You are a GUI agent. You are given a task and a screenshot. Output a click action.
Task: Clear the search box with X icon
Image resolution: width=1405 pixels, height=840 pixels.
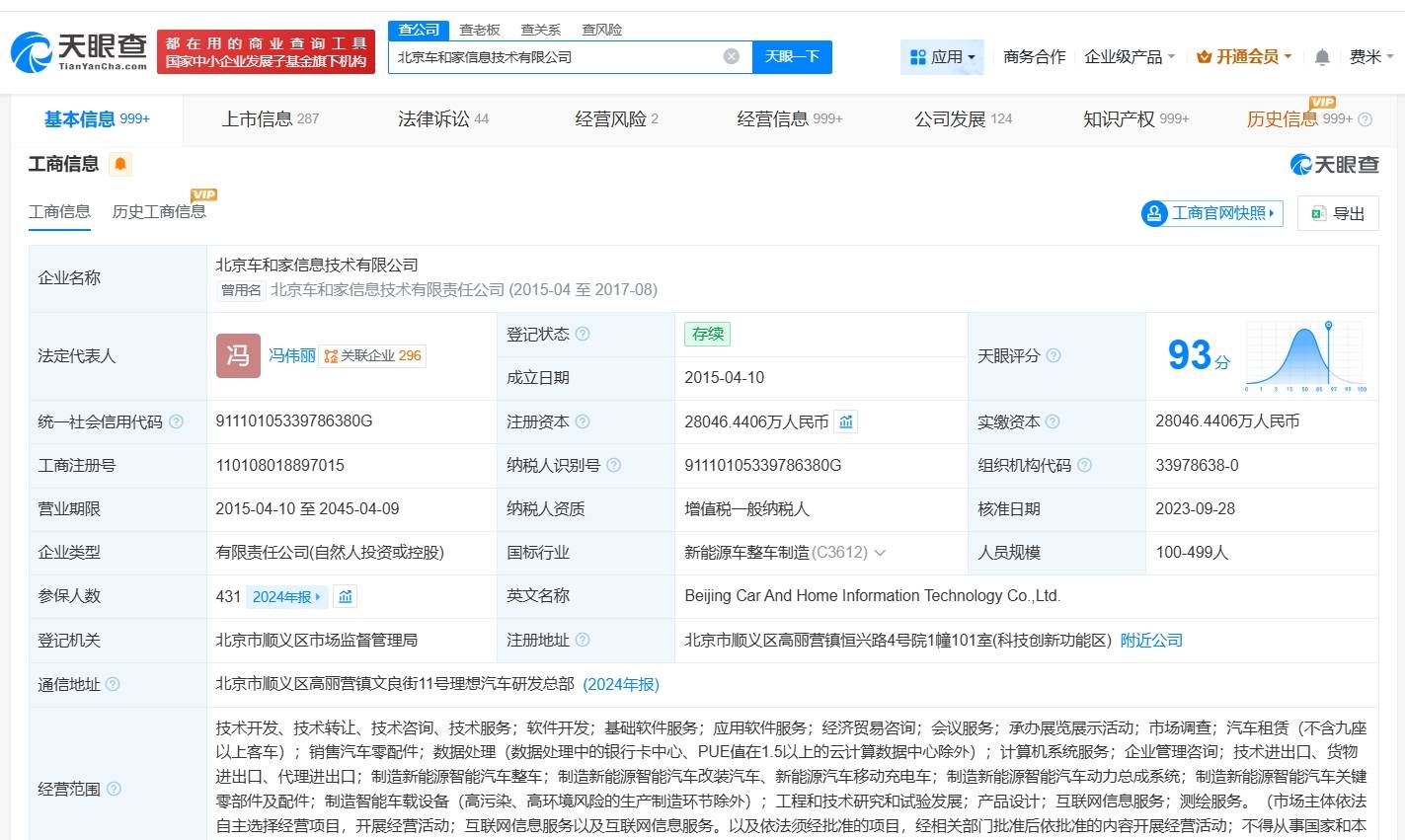(732, 56)
